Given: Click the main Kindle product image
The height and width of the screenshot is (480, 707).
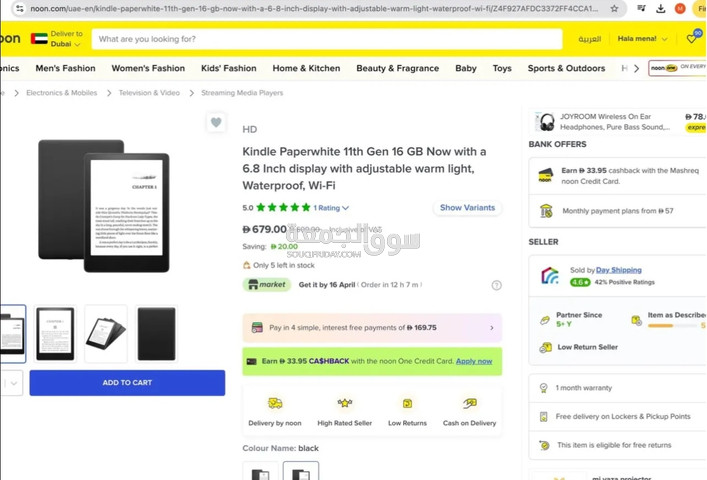Looking at the screenshot, I should [x=104, y=206].
